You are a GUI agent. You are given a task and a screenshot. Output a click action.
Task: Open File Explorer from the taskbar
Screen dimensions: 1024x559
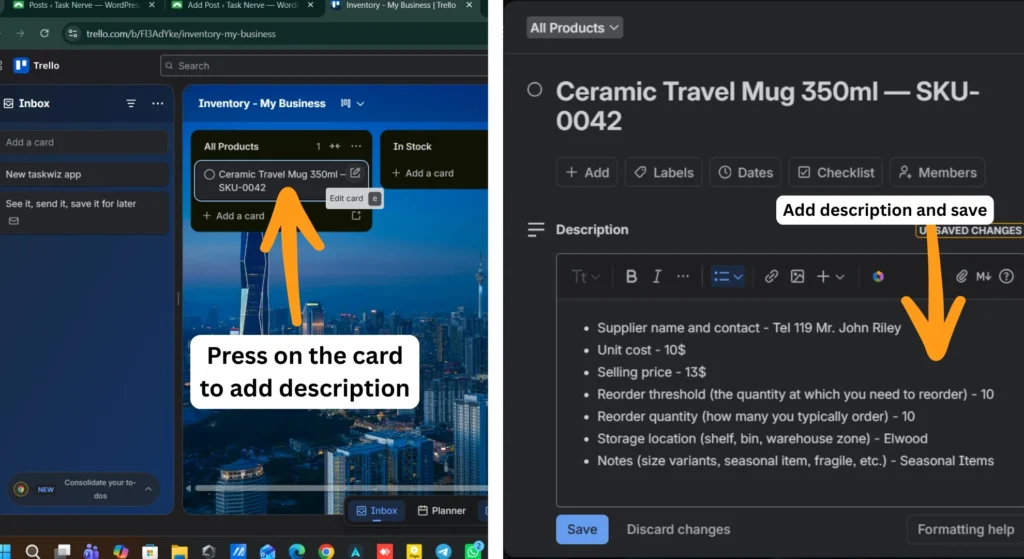(x=179, y=552)
